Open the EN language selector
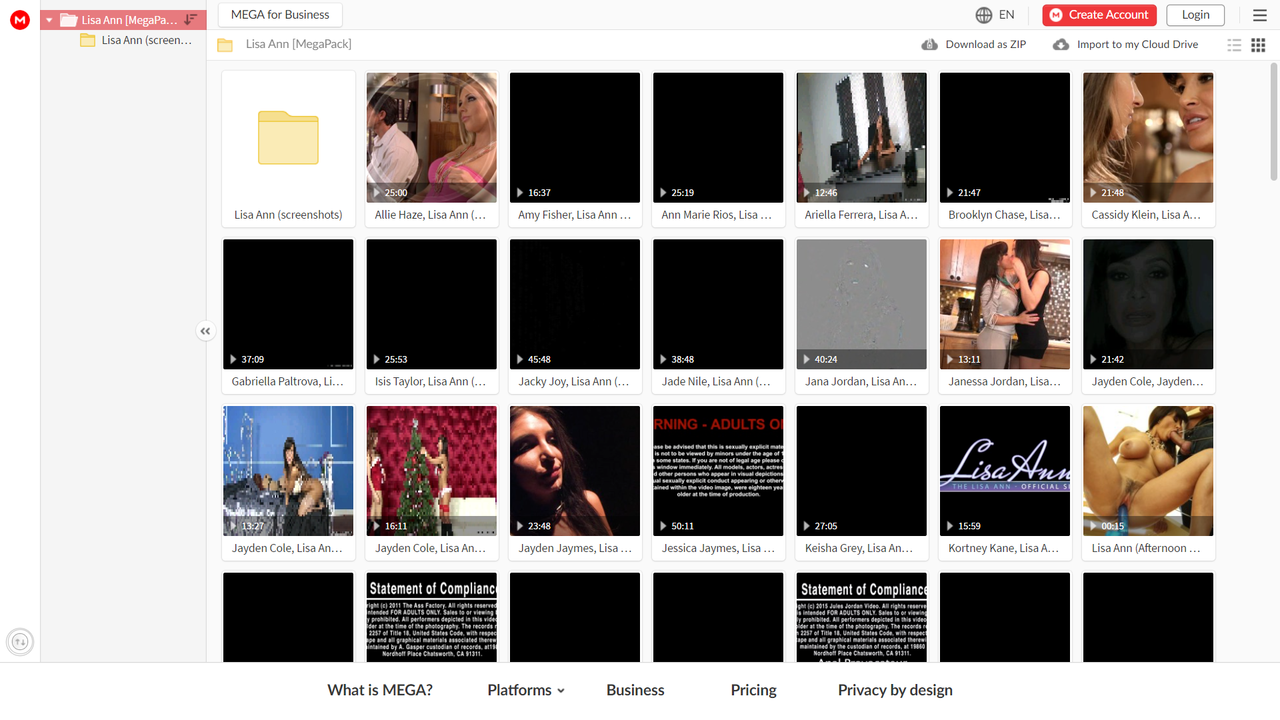 [x=995, y=15]
